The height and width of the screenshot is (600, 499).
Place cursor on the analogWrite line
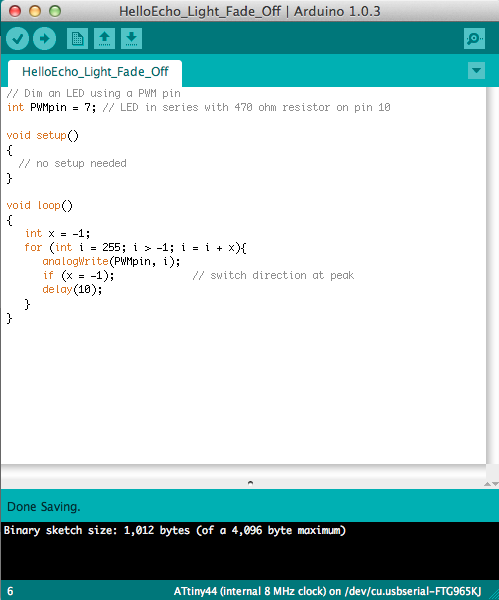pyautogui.click(x=111, y=261)
